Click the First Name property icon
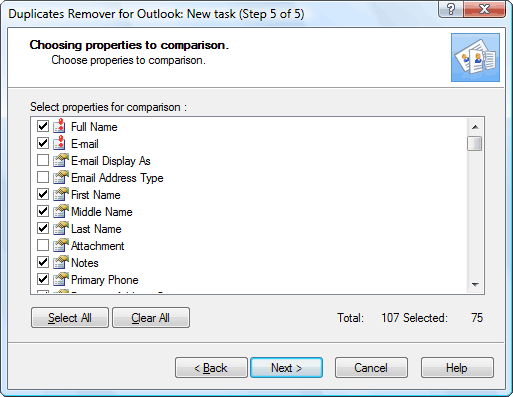 [61, 194]
